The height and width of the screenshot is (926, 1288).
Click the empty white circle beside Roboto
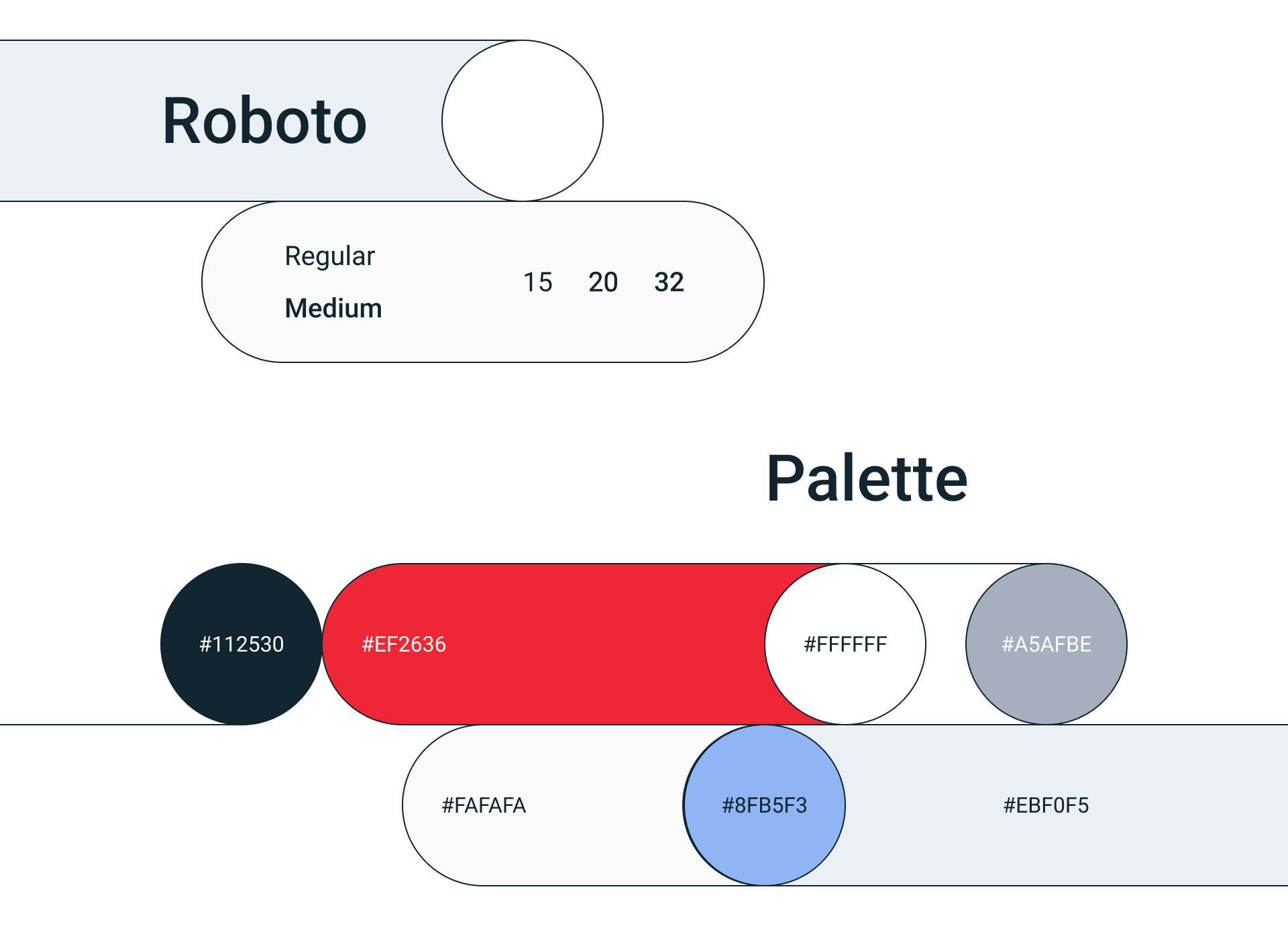click(522, 121)
